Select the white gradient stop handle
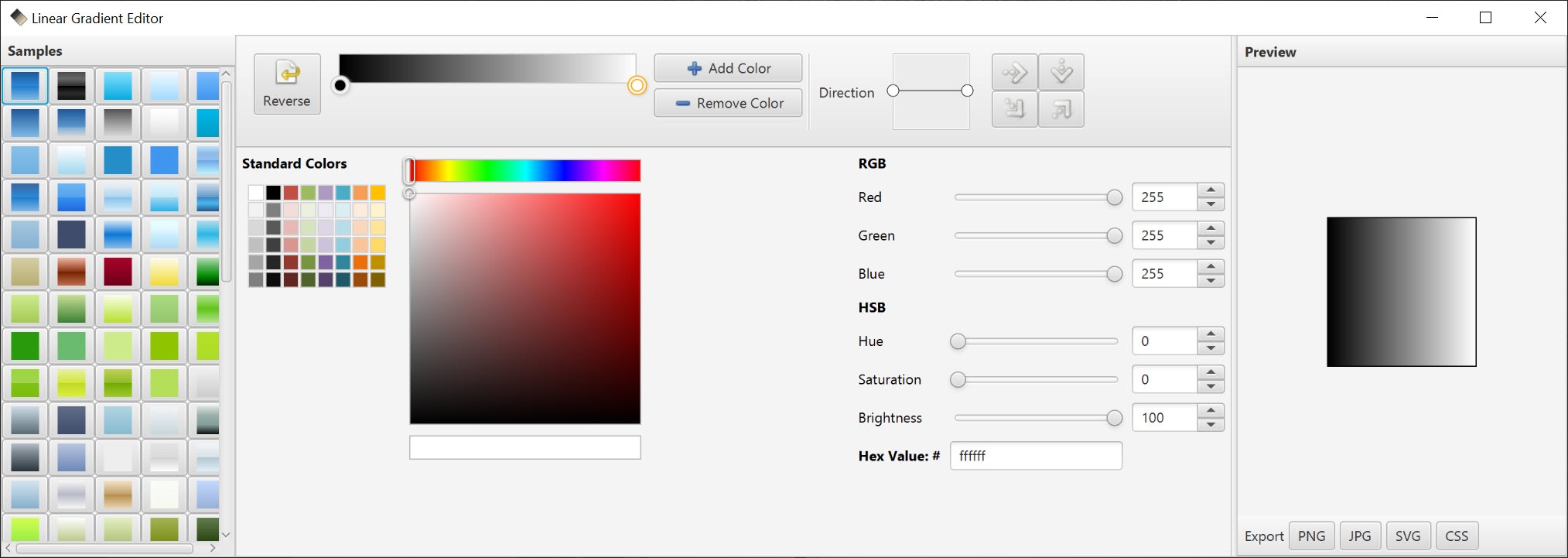Screen dimensions: 1568x558 pyautogui.click(x=637, y=85)
